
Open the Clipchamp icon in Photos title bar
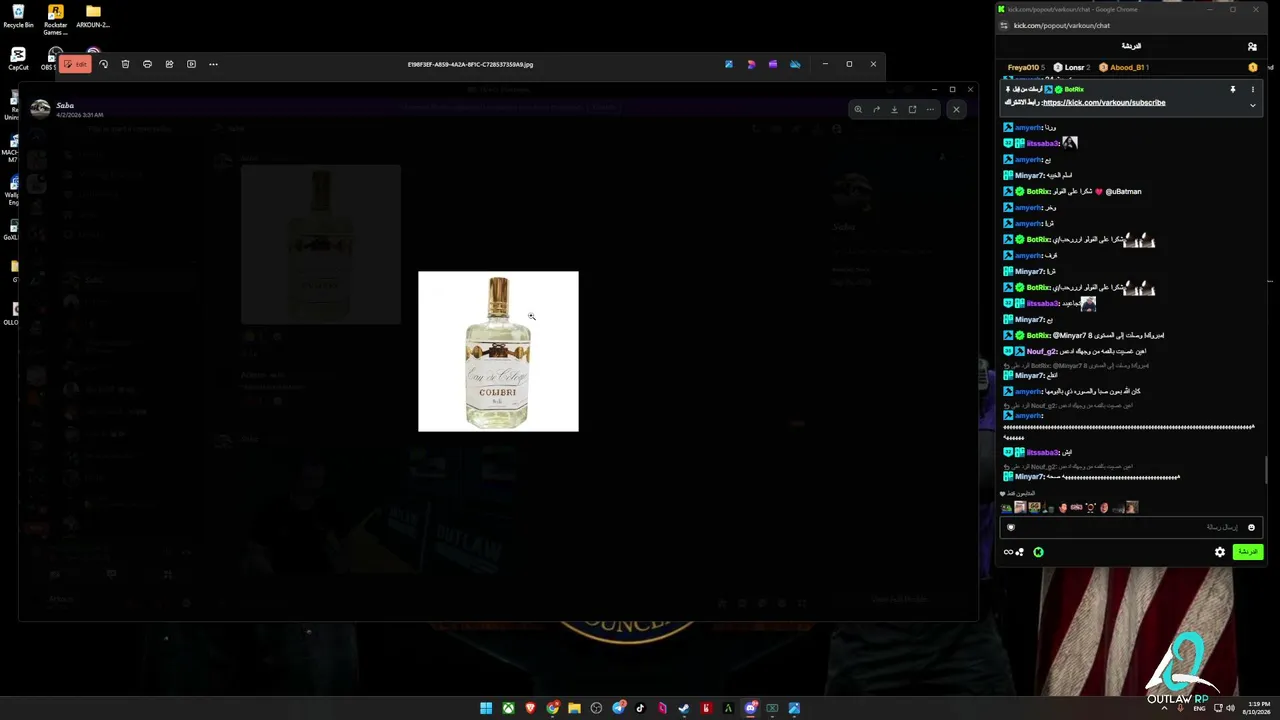(x=773, y=64)
